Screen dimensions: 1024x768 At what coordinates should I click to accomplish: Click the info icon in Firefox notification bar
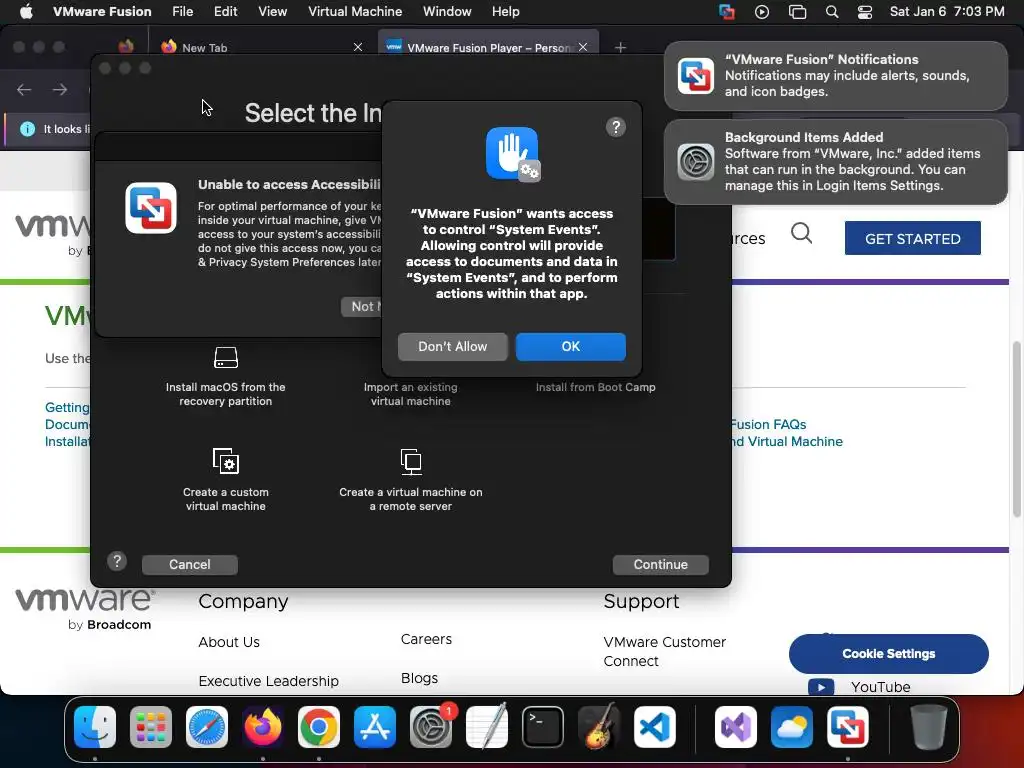[x=27, y=129]
